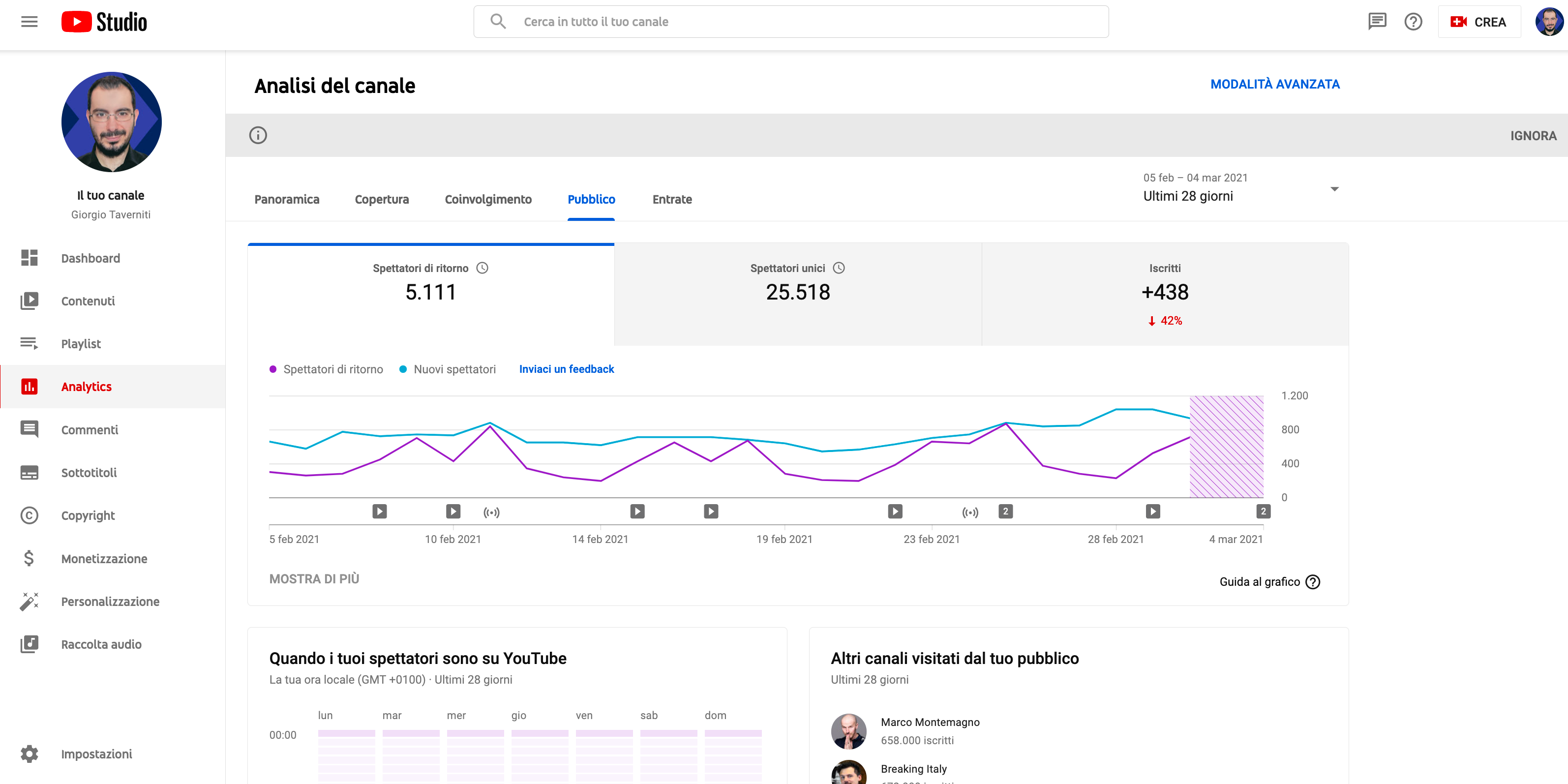Image resolution: width=1568 pixels, height=784 pixels.
Task: Click the account avatar in top right
Action: pos(1549,22)
